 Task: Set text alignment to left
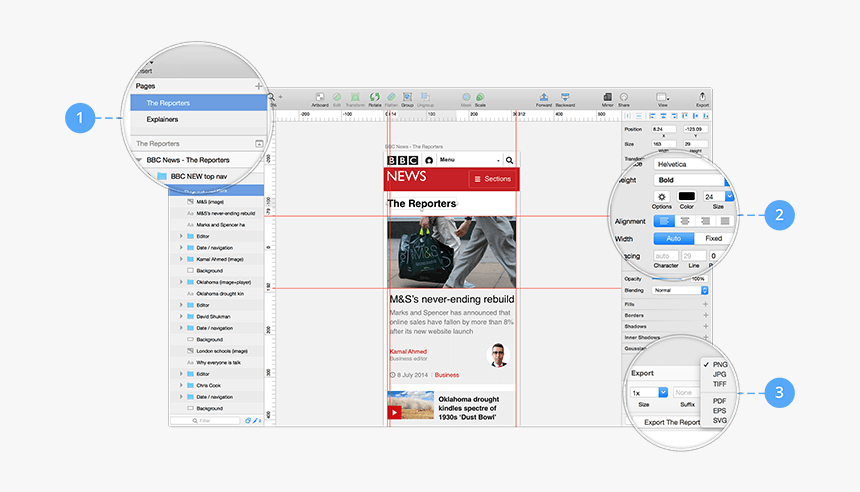(x=664, y=221)
